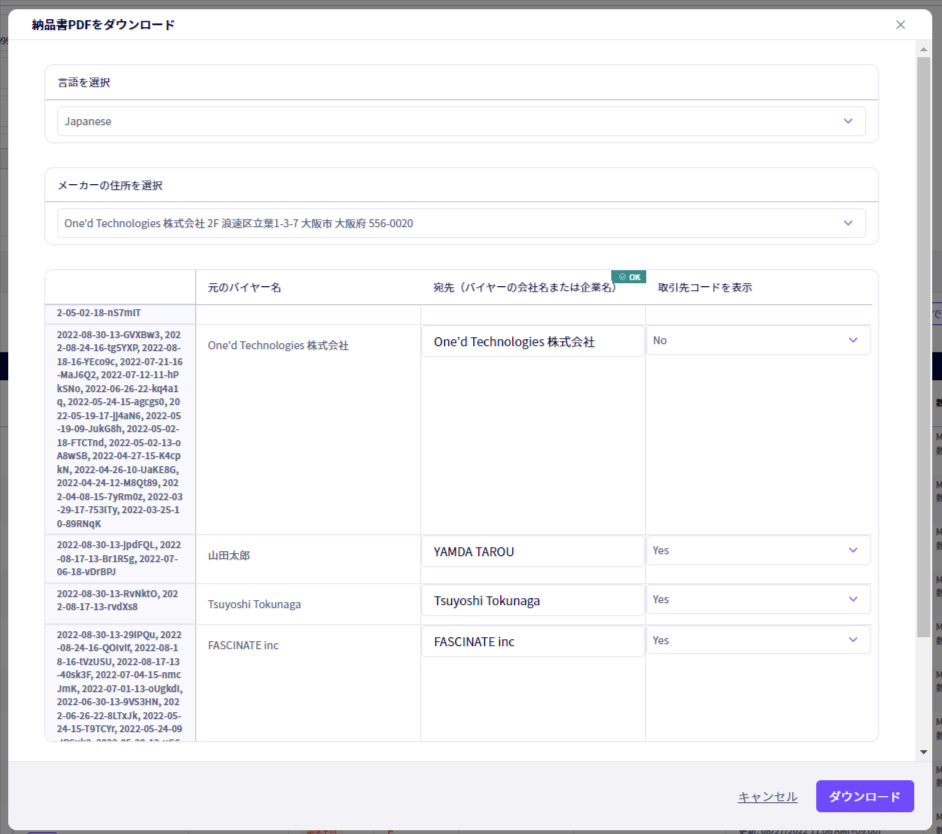This screenshot has height=834, width=942.
Task: Open the No dropdown for One'd Technologies
Action: click(758, 340)
